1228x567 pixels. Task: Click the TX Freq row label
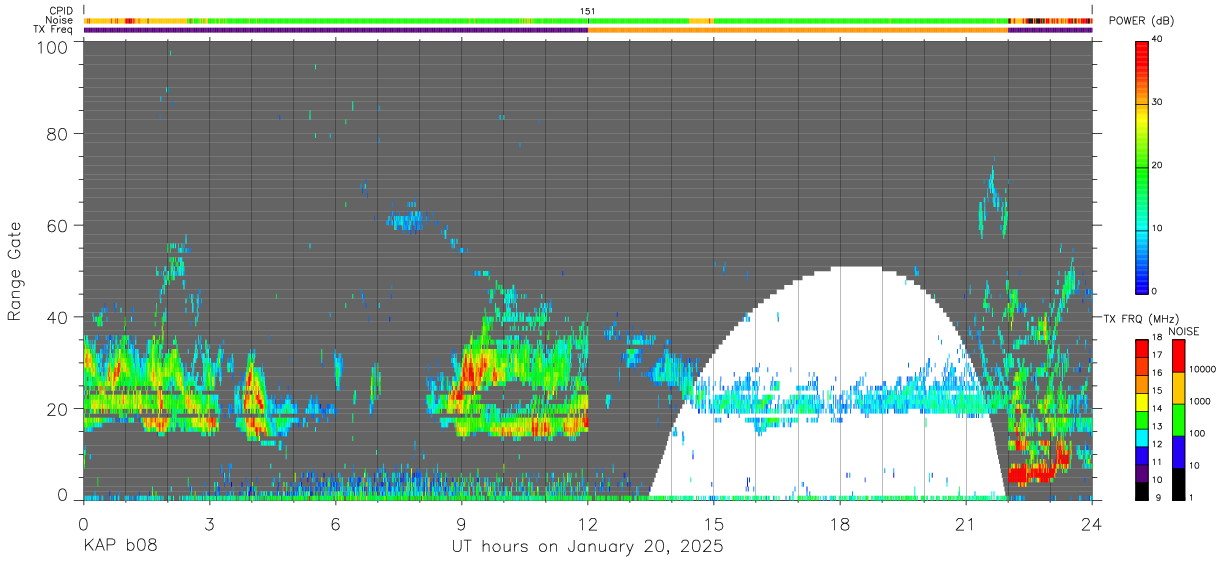pos(53,30)
